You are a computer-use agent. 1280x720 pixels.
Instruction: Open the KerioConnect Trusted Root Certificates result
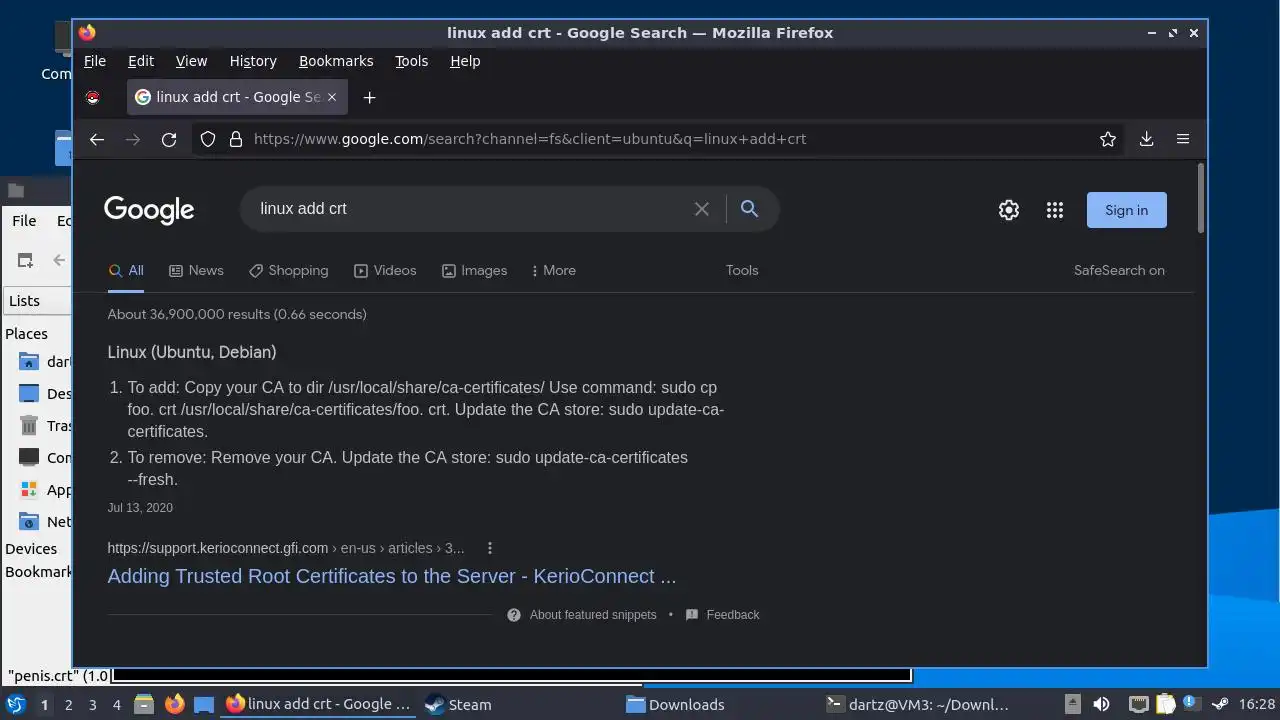point(392,577)
